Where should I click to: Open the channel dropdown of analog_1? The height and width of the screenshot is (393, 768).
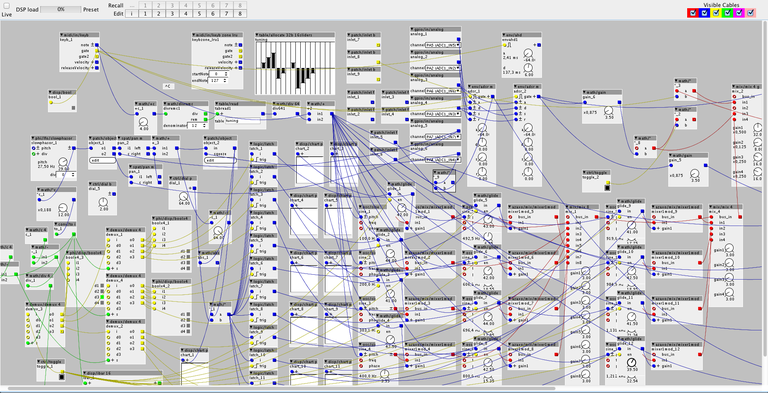443,45
